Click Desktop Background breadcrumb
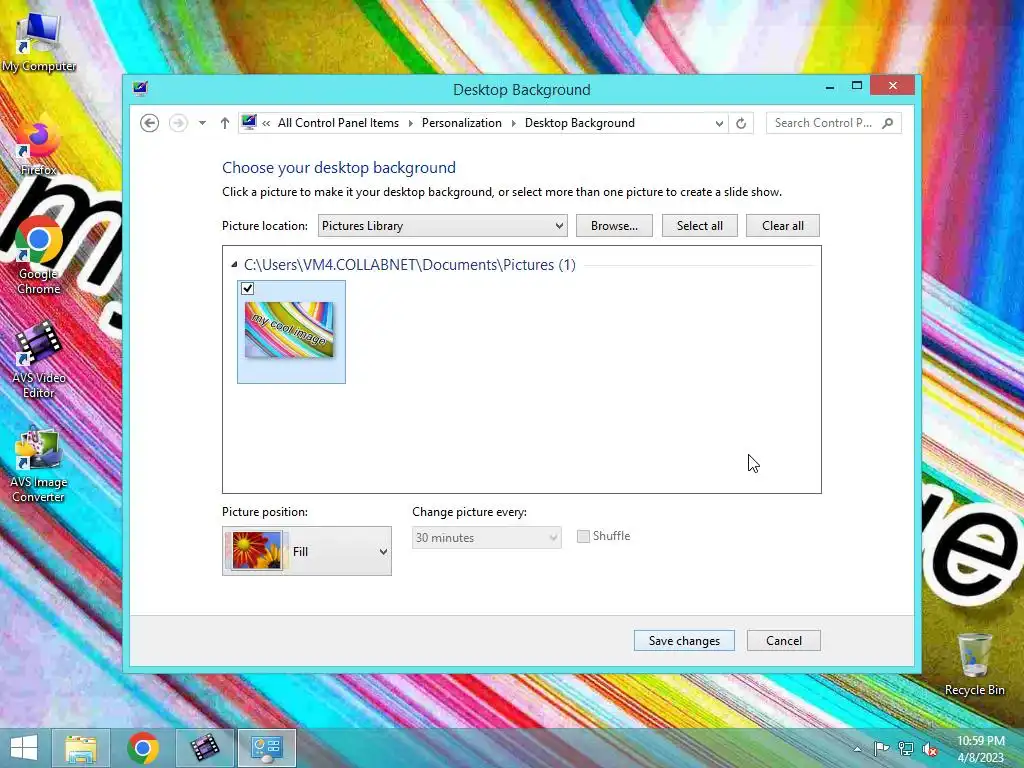Screen dimensions: 1024x768 point(580,123)
